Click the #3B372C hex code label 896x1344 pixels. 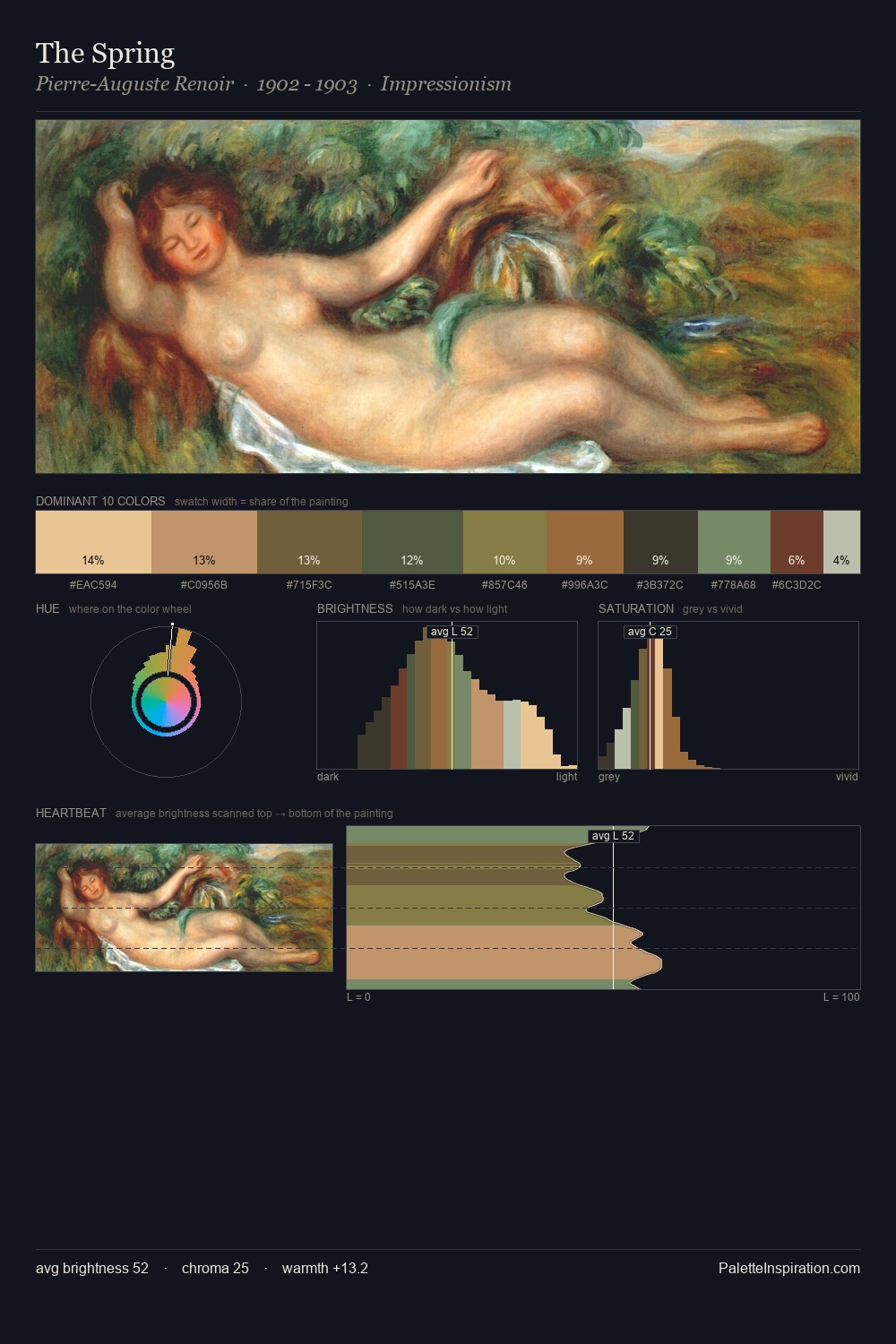point(660,585)
